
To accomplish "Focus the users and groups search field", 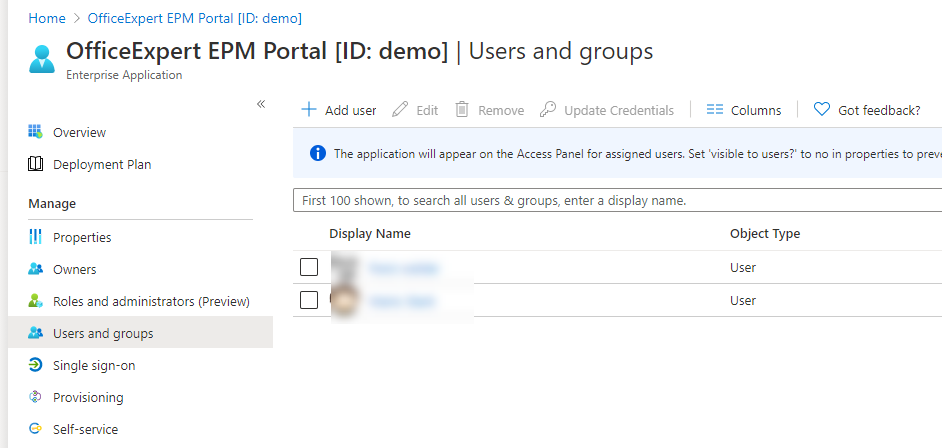I will pyautogui.click(x=617, y=200).
